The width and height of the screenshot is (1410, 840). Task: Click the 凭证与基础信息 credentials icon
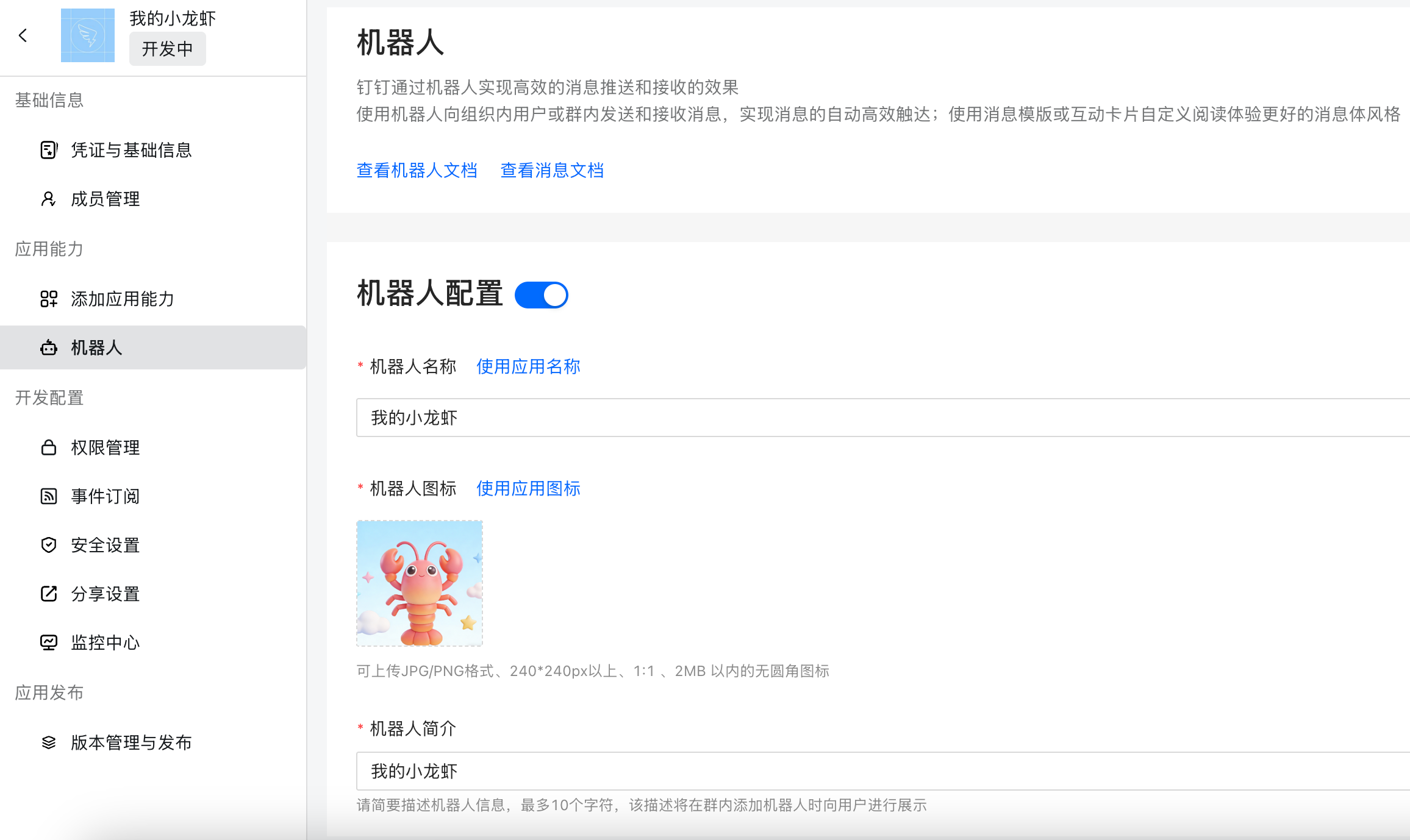point(49,150)
